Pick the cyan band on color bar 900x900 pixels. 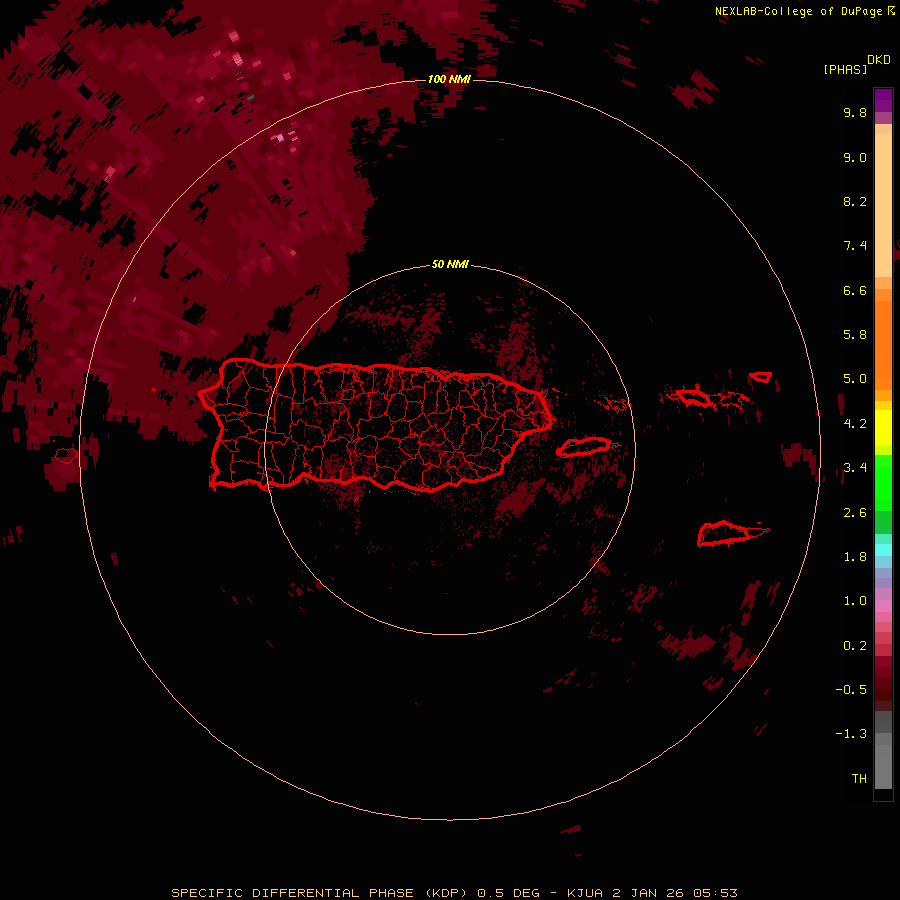click(883, 549)
